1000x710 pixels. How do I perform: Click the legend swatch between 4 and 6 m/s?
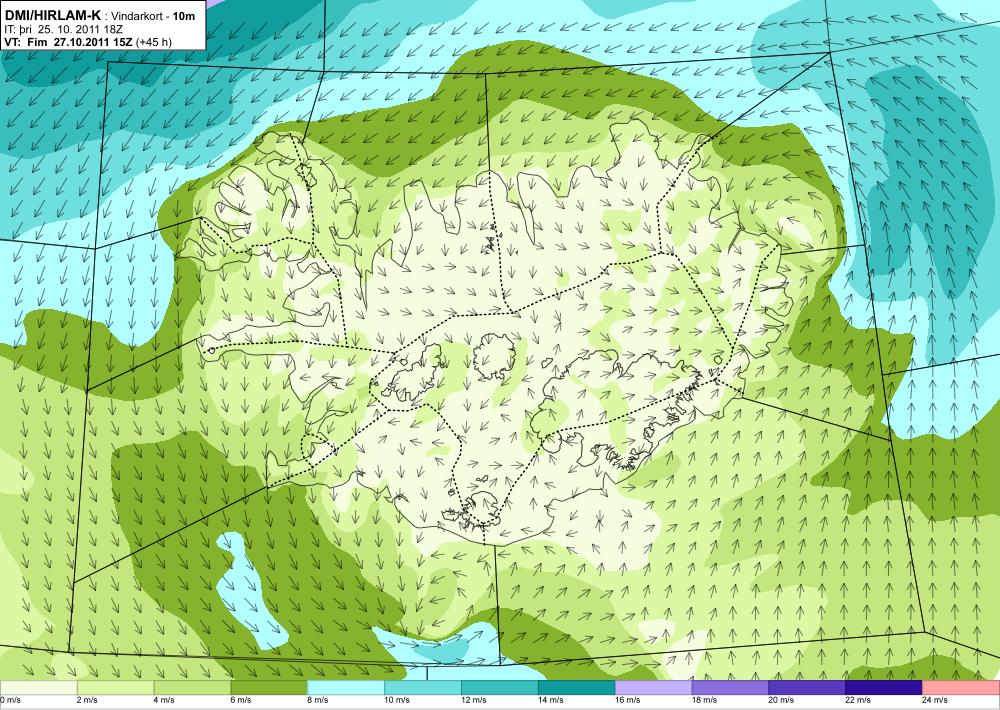(x=192, y=688)
